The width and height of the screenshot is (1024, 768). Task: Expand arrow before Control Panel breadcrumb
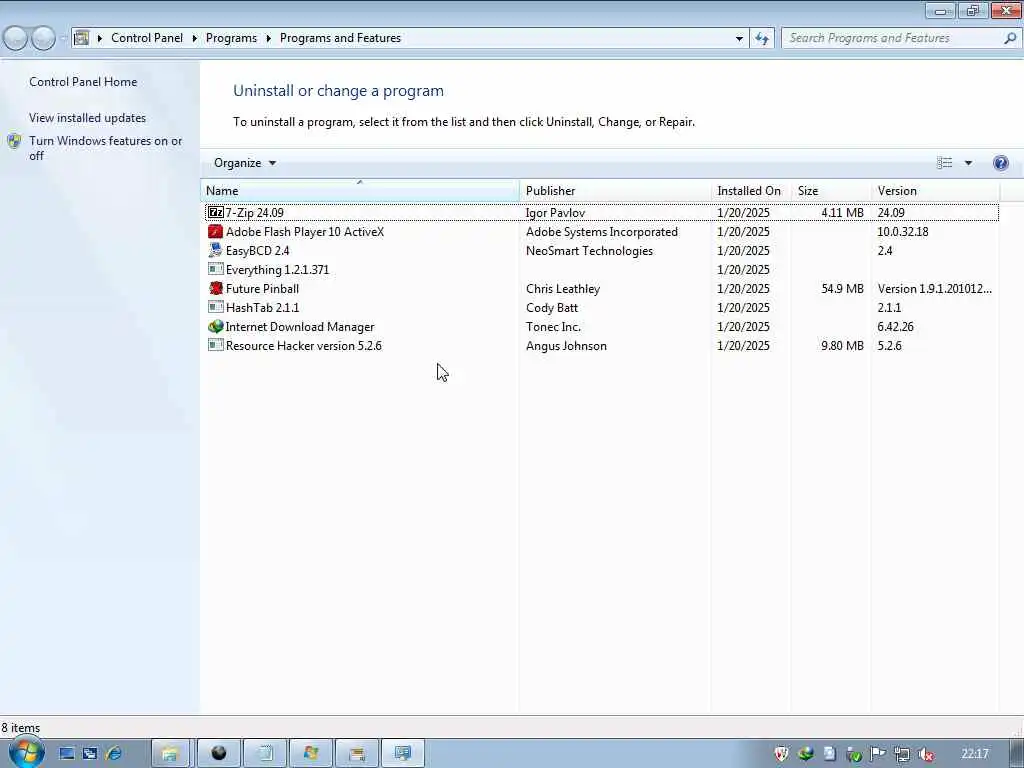pyautogui.click(x=100, y=39)
